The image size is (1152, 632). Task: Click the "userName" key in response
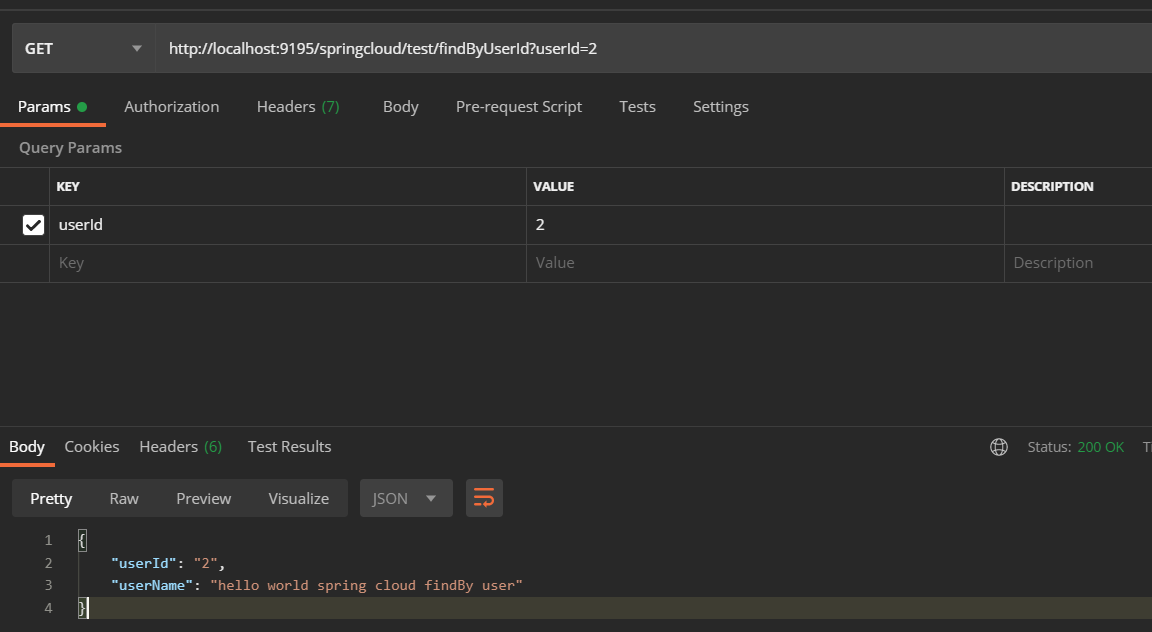pyautogui.click(x=152, y=586)
